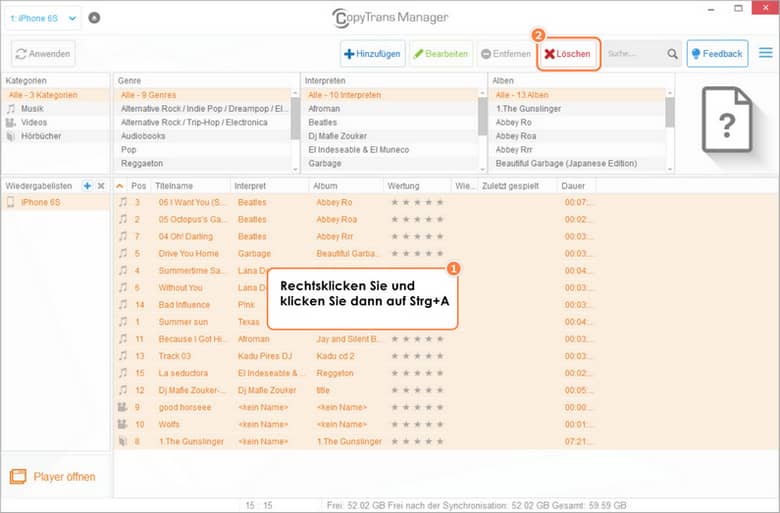Sort by Wertung column
The width and height of the screenshot is (780, 513).
tap(417, 186)
